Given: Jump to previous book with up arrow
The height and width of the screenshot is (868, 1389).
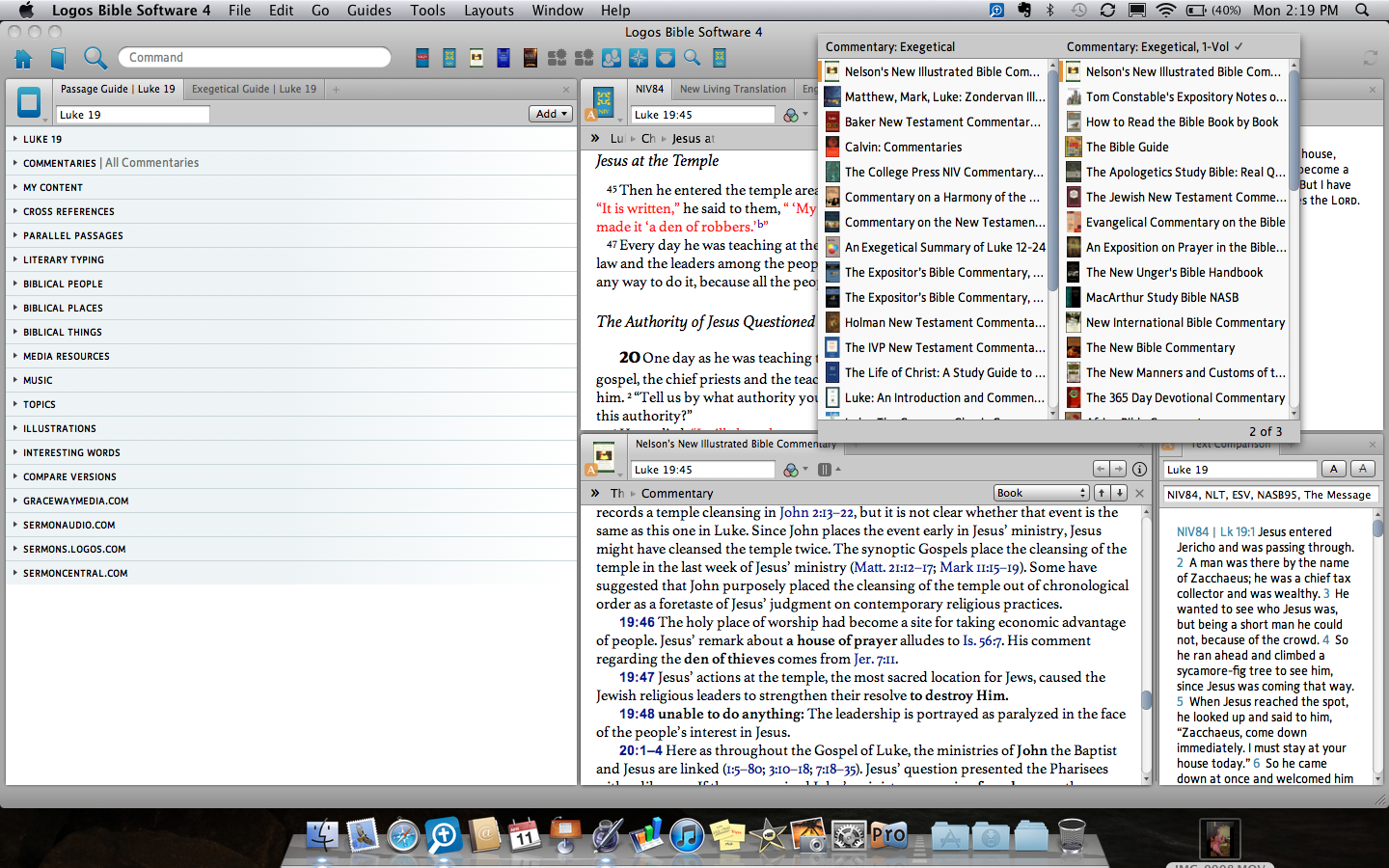Looking at the screenshot, I should coord(1101,493).
